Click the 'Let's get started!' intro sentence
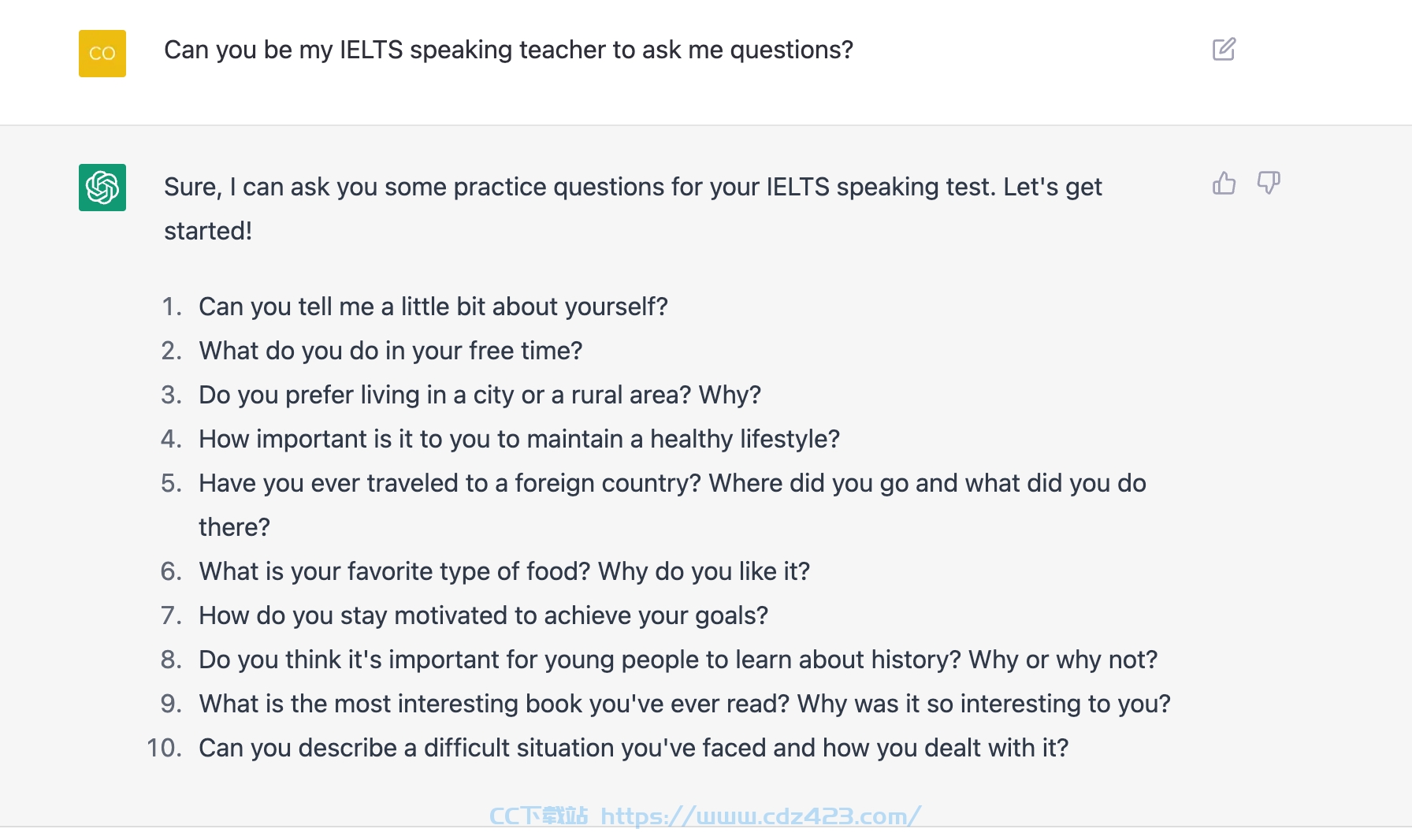This screenshot has width=1412, height=840. click(x=1052, y=187)
